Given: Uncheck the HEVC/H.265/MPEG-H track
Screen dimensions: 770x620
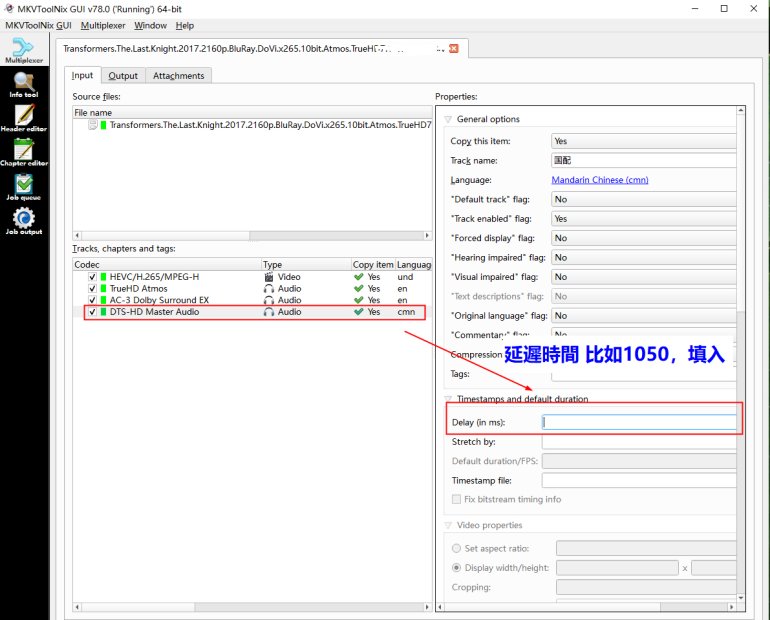Looking at the screenshot, I should point(92,277).
